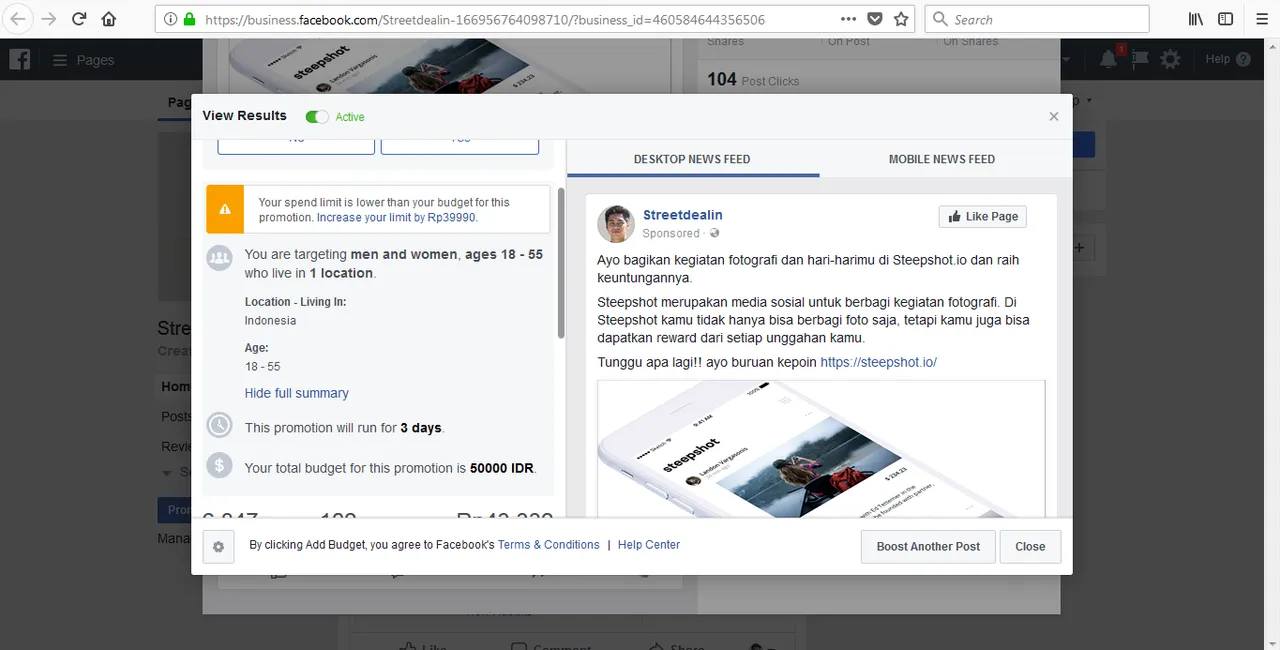
Task: Click the 18 - 55 age value
Action: 262,367
